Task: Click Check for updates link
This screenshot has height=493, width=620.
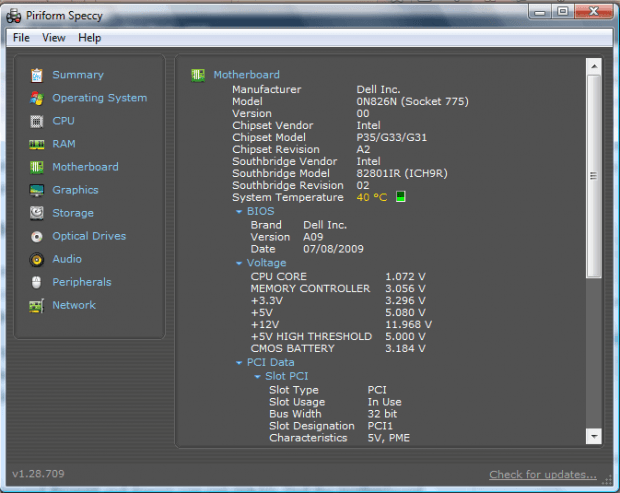Action: [x=543, y=474]
